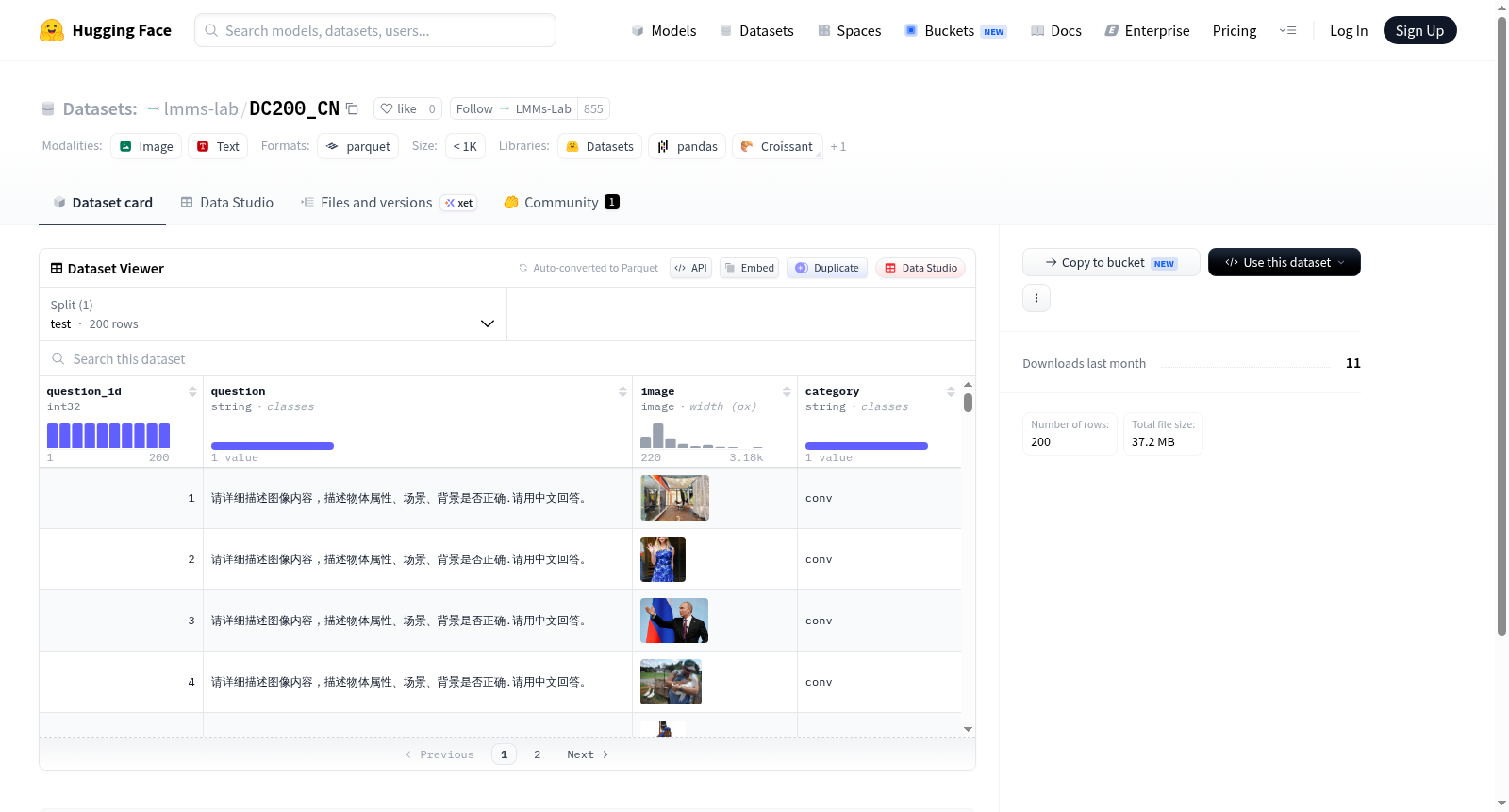Click the Dataset Viewer table icon
Screen dimensions: 1509x812
(57, 269)
